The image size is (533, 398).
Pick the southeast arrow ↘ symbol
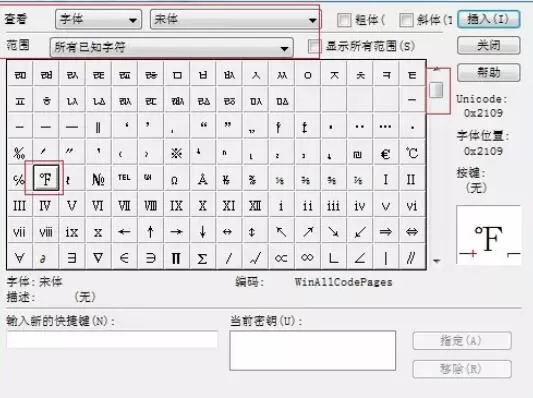333,231
